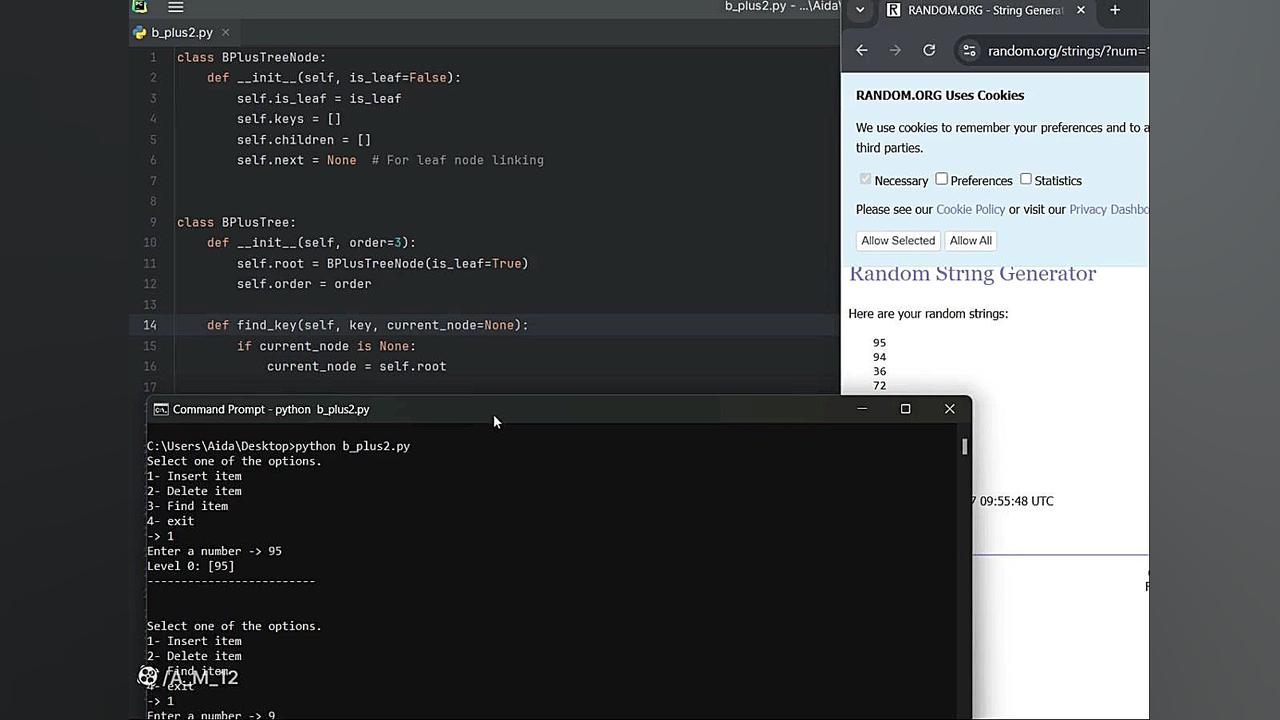
Task: Close the RANDOM.ORG browser tab
Action: [1080, 10]
